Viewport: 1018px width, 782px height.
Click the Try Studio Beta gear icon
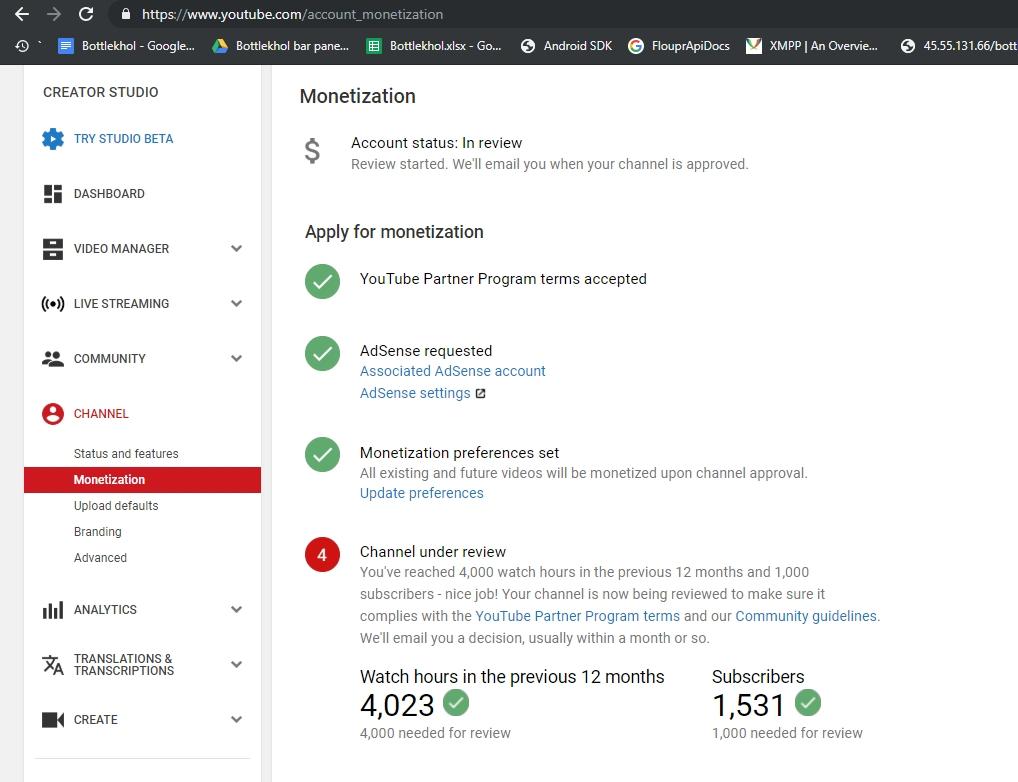53,138
